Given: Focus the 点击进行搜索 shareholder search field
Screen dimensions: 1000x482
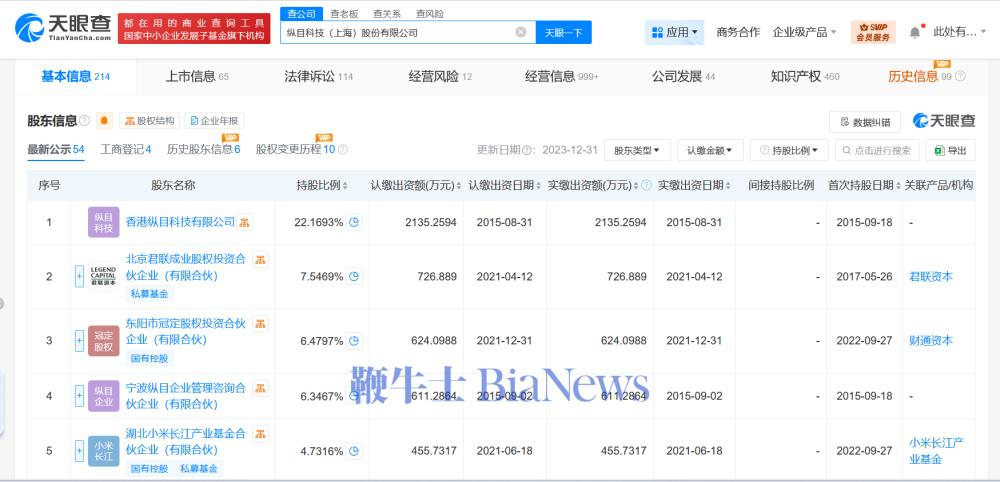Looking at the screenshot, I should [x=878, y=150].
